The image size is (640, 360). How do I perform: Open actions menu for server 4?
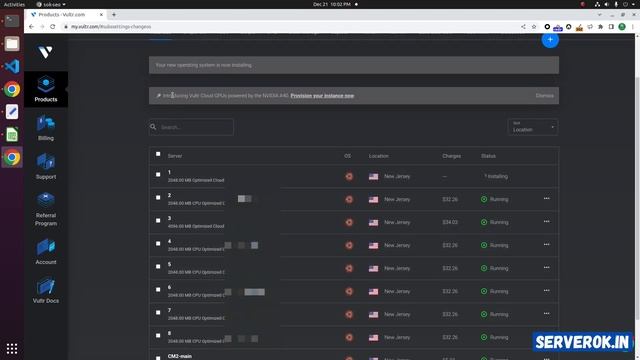[x=547, y=244]
